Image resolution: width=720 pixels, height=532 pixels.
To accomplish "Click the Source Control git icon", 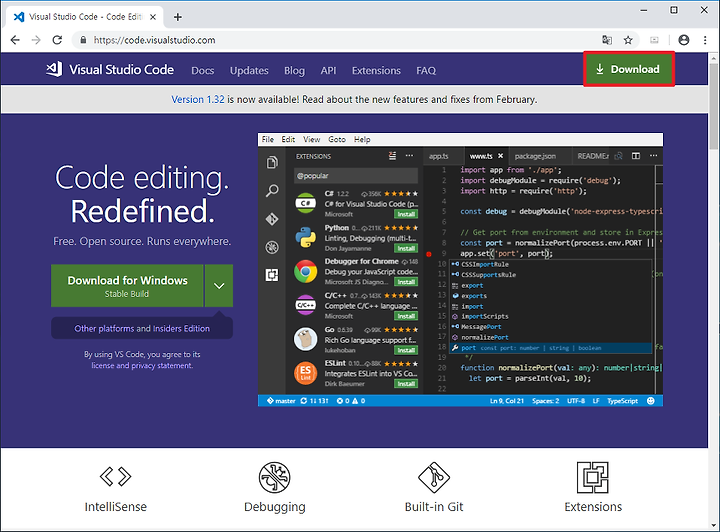I will pyautogui.click(x=272, y=219).
